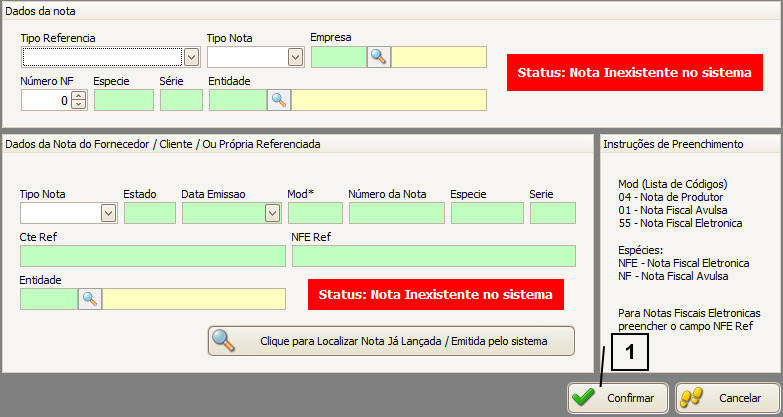
Task: Click the lower Entidade code field below Cte Ref
Action: pyautogui.click(x=49, y=299)
